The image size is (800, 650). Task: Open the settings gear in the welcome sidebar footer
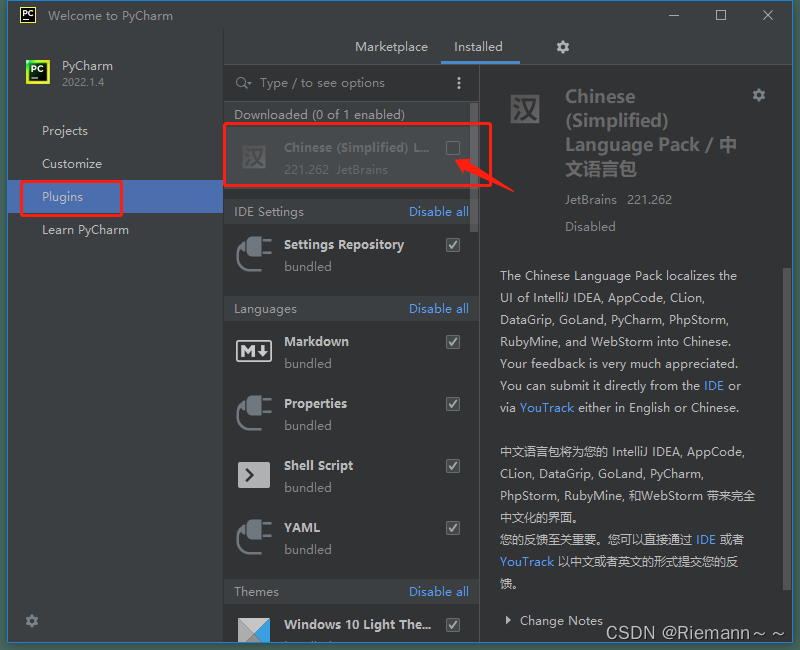pos(32,621)
